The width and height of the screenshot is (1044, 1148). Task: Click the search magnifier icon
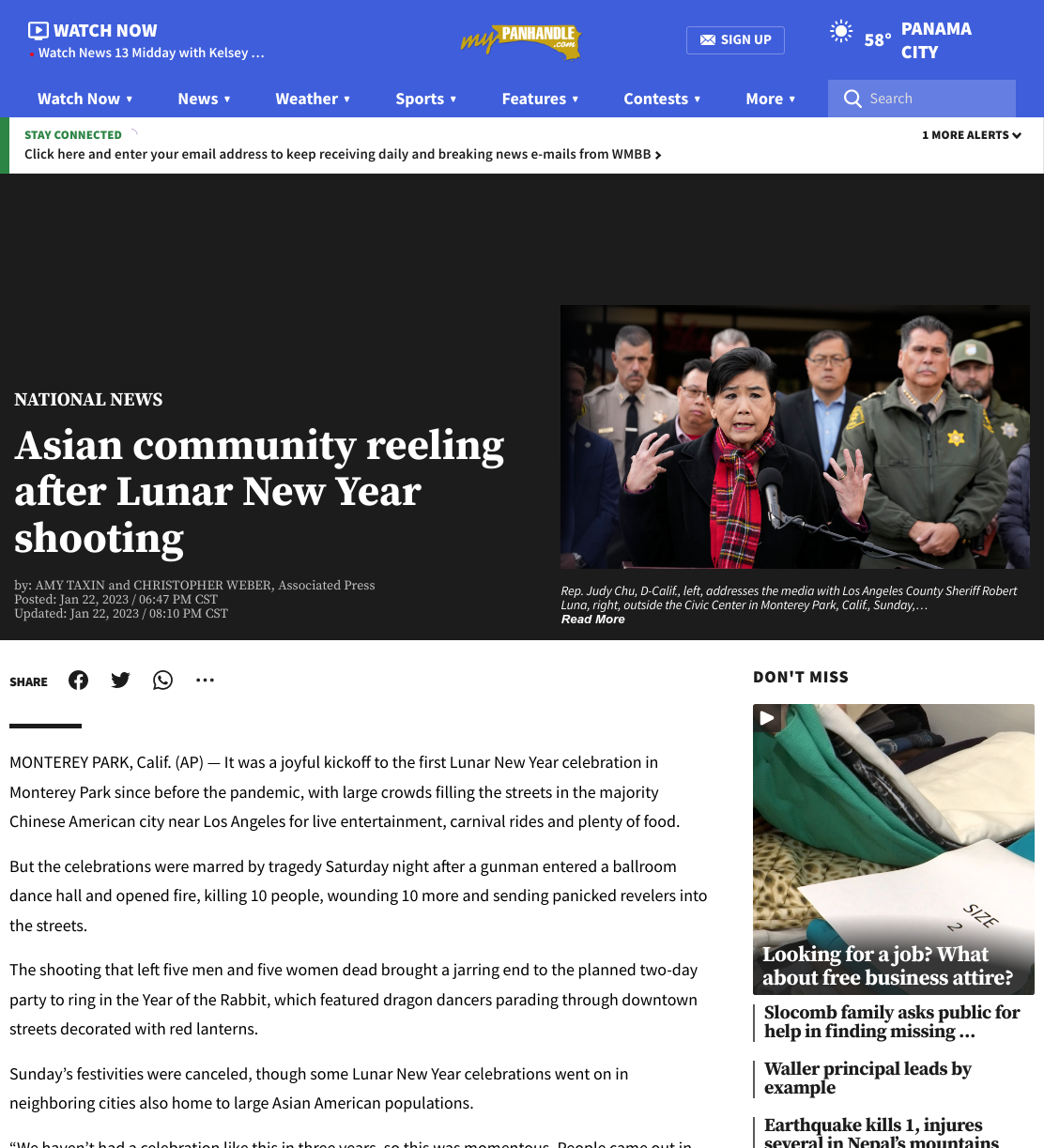[x=852, y=99]
